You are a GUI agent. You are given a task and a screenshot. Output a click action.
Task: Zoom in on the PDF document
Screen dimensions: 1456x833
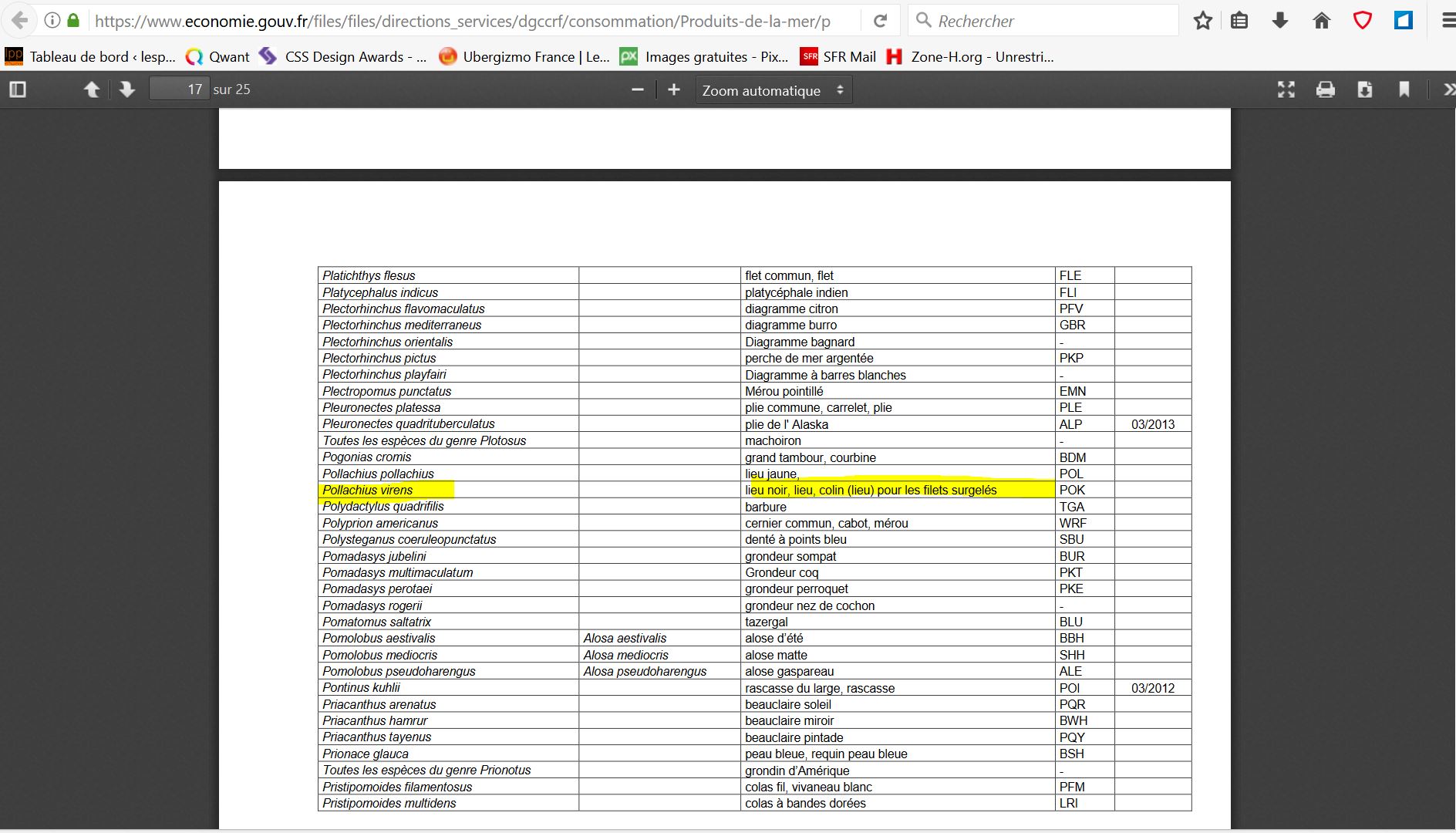(x=673, y=89)
